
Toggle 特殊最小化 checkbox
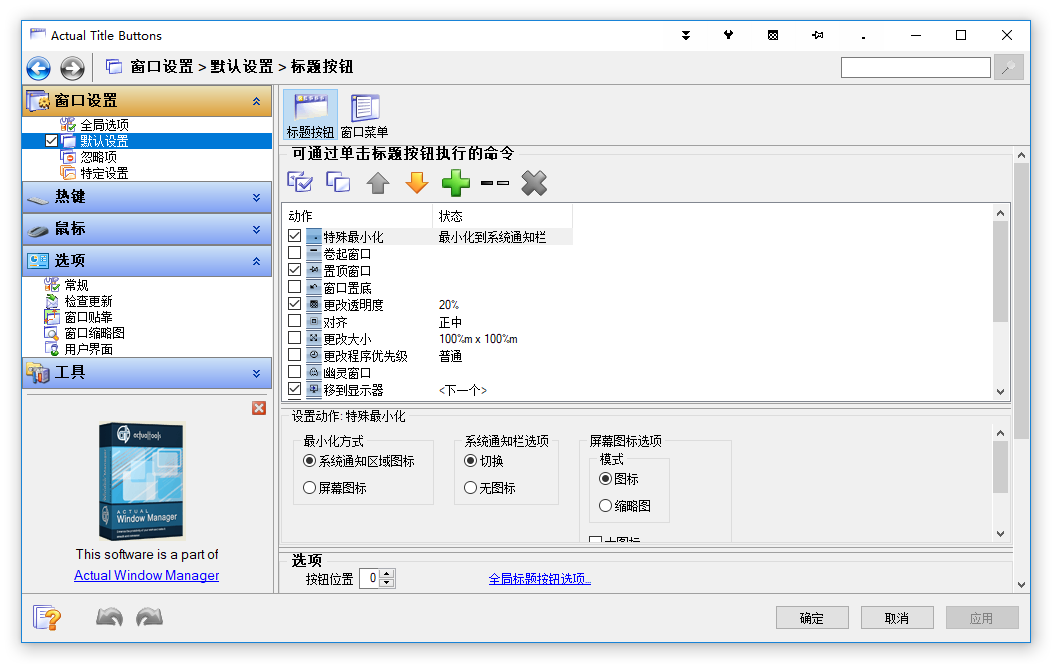[294, 236]
